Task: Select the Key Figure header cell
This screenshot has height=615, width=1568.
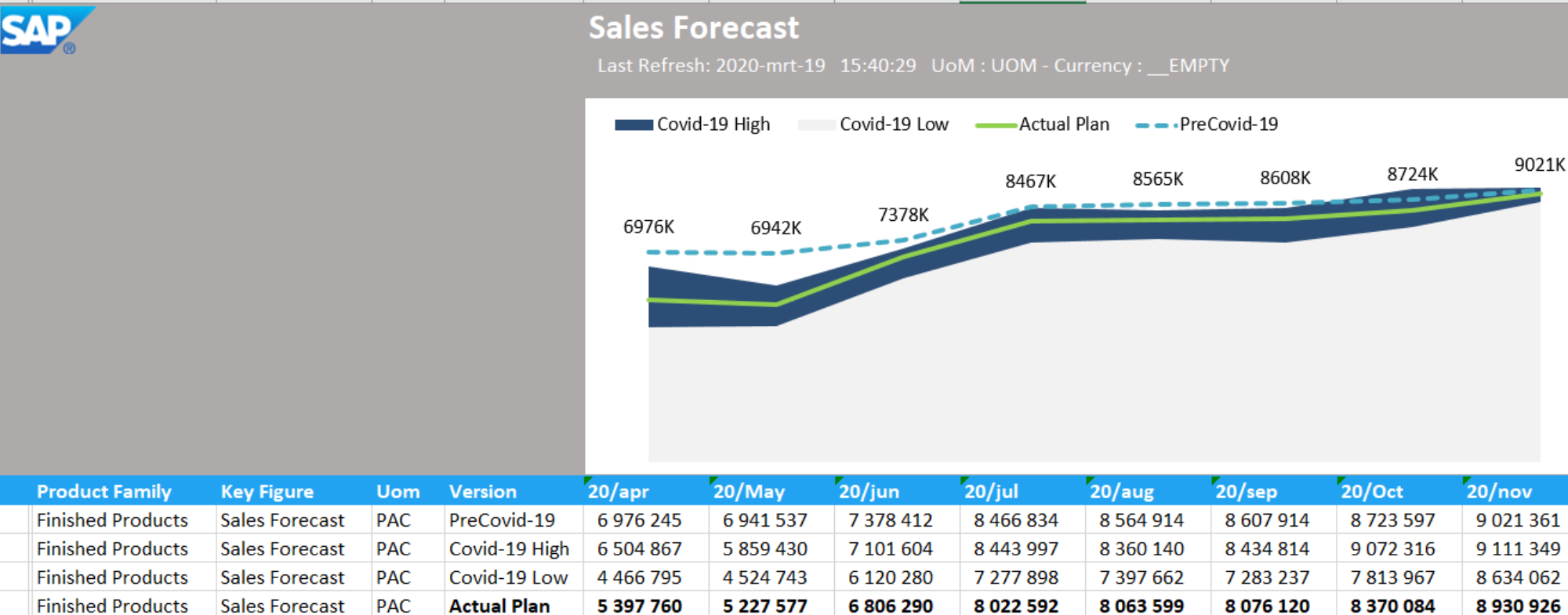Action: coord(267,491)
